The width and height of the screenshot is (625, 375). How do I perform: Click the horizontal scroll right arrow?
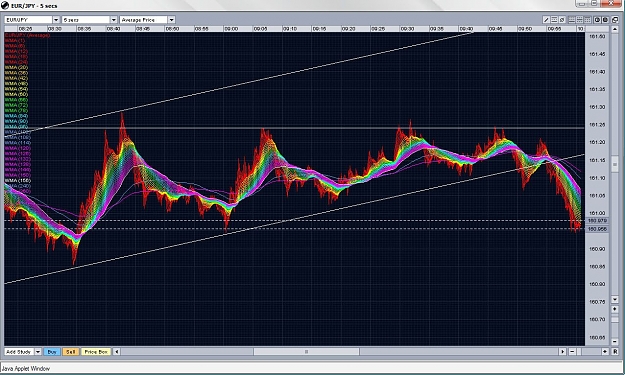(x=562, y=351)
